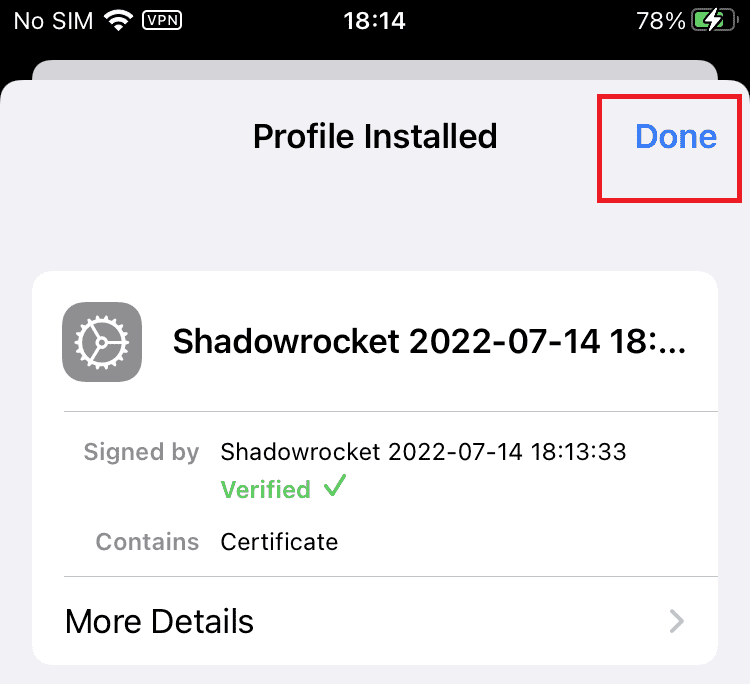Click empty space in the sheet below the profile card
752x684 pixels.
[375, 675]
